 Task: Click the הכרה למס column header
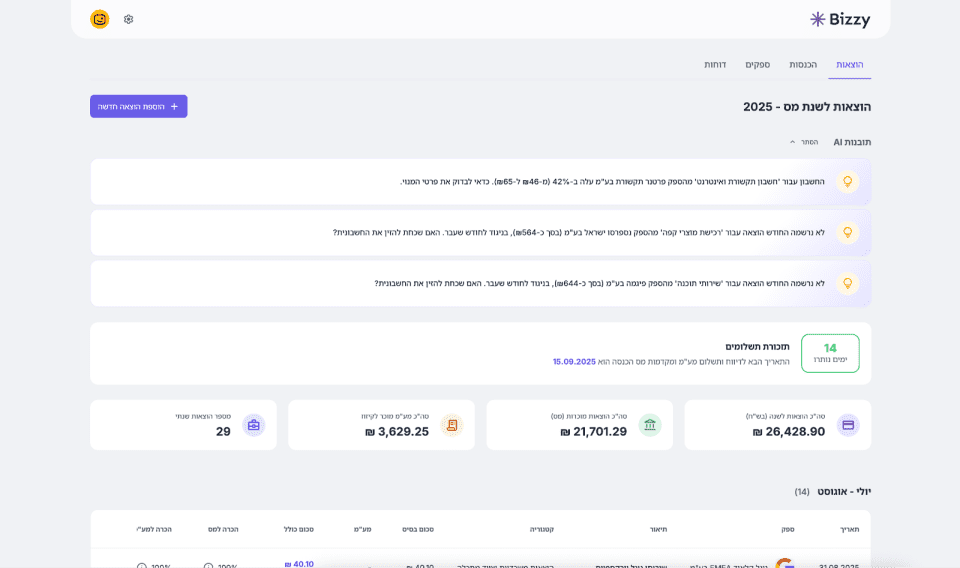[x=223, y=529]
